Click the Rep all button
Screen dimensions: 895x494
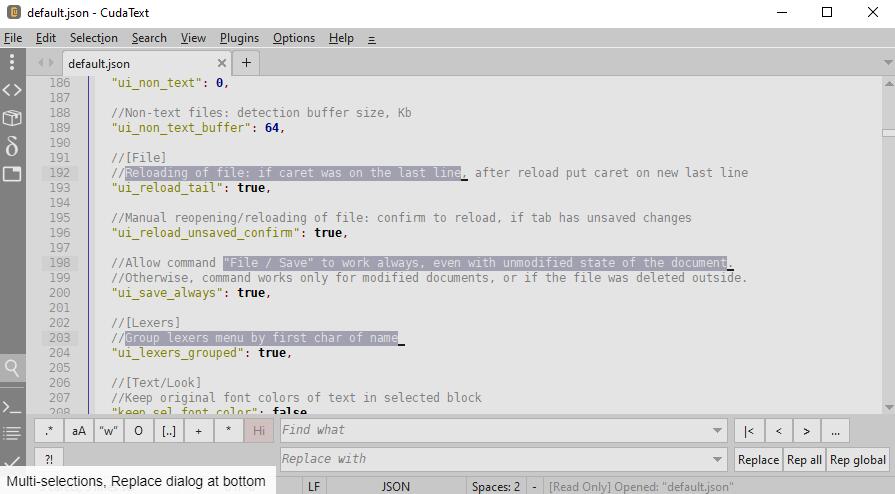pyautogui.click(x=804, y=460)
